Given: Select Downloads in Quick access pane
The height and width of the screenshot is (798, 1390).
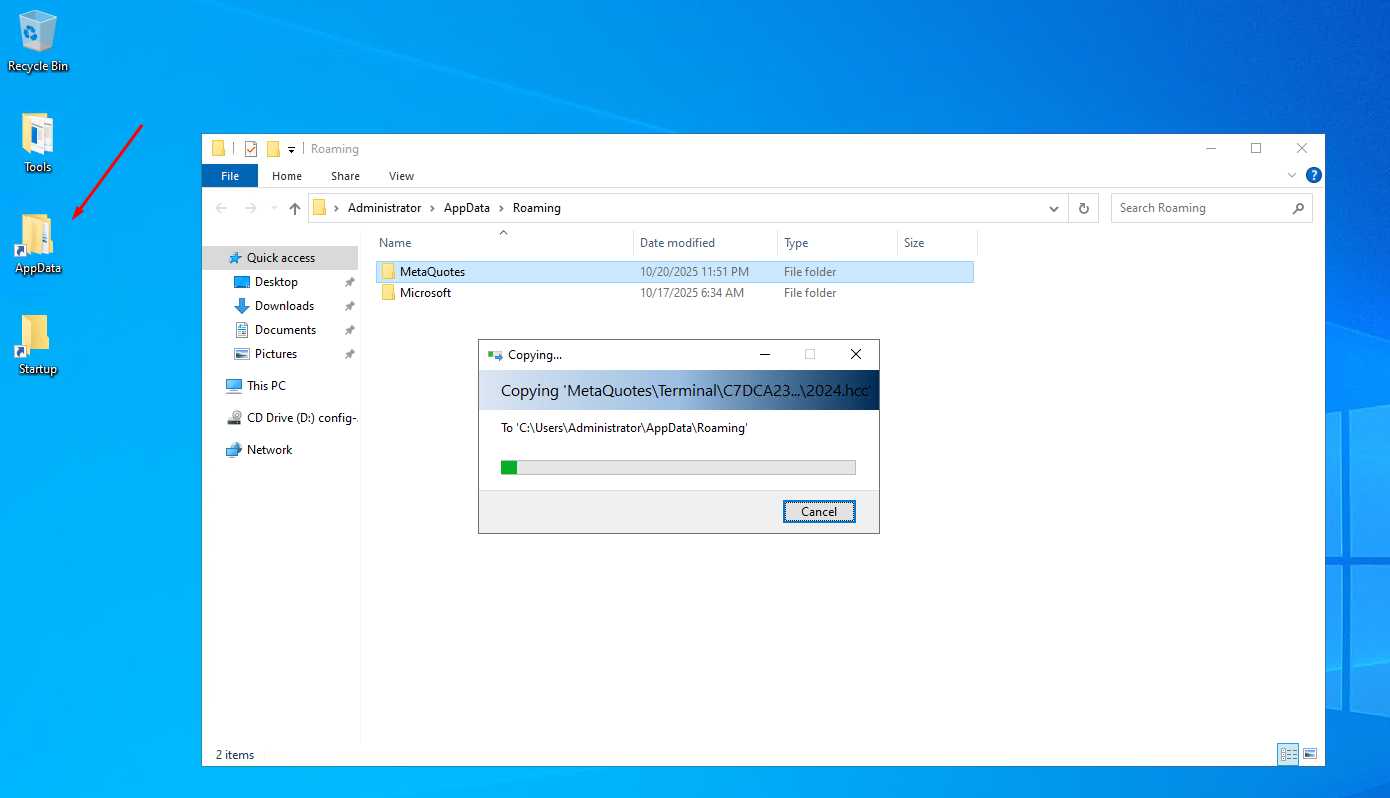Looking at the screenshot, I should pyautogui.click(x=284, y=306).
